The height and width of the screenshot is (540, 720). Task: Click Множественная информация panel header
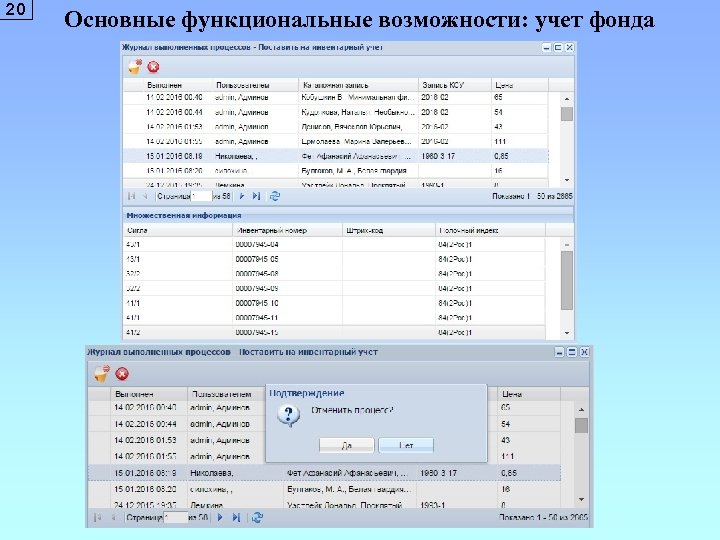click(x=348, y=215)
